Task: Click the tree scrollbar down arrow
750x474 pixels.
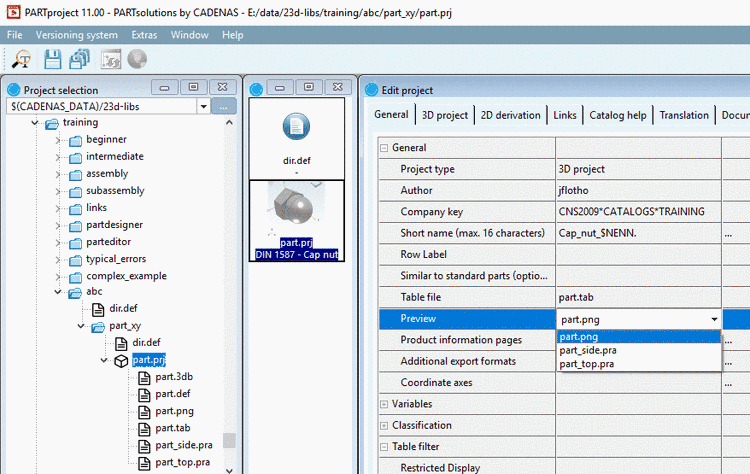Action: pos(230,470)
